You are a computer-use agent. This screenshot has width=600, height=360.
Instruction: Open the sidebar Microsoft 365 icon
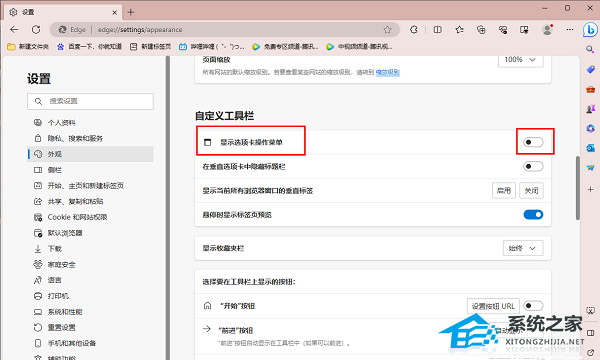(590, 128)
